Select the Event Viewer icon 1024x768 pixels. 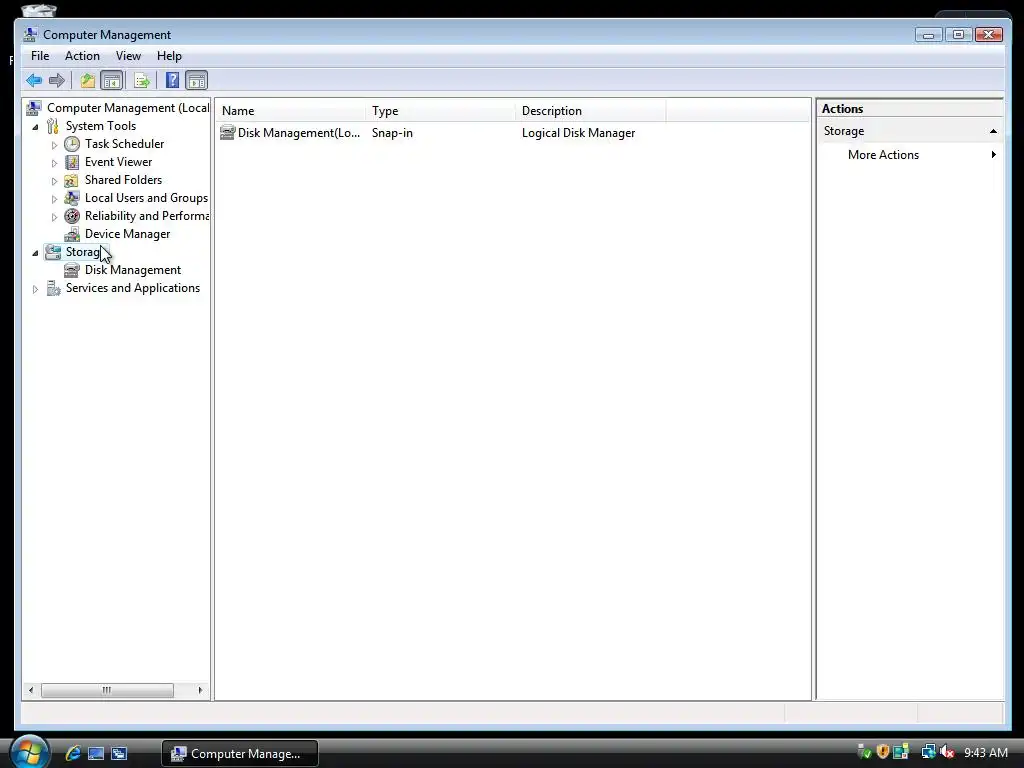(x=72, y=162)
